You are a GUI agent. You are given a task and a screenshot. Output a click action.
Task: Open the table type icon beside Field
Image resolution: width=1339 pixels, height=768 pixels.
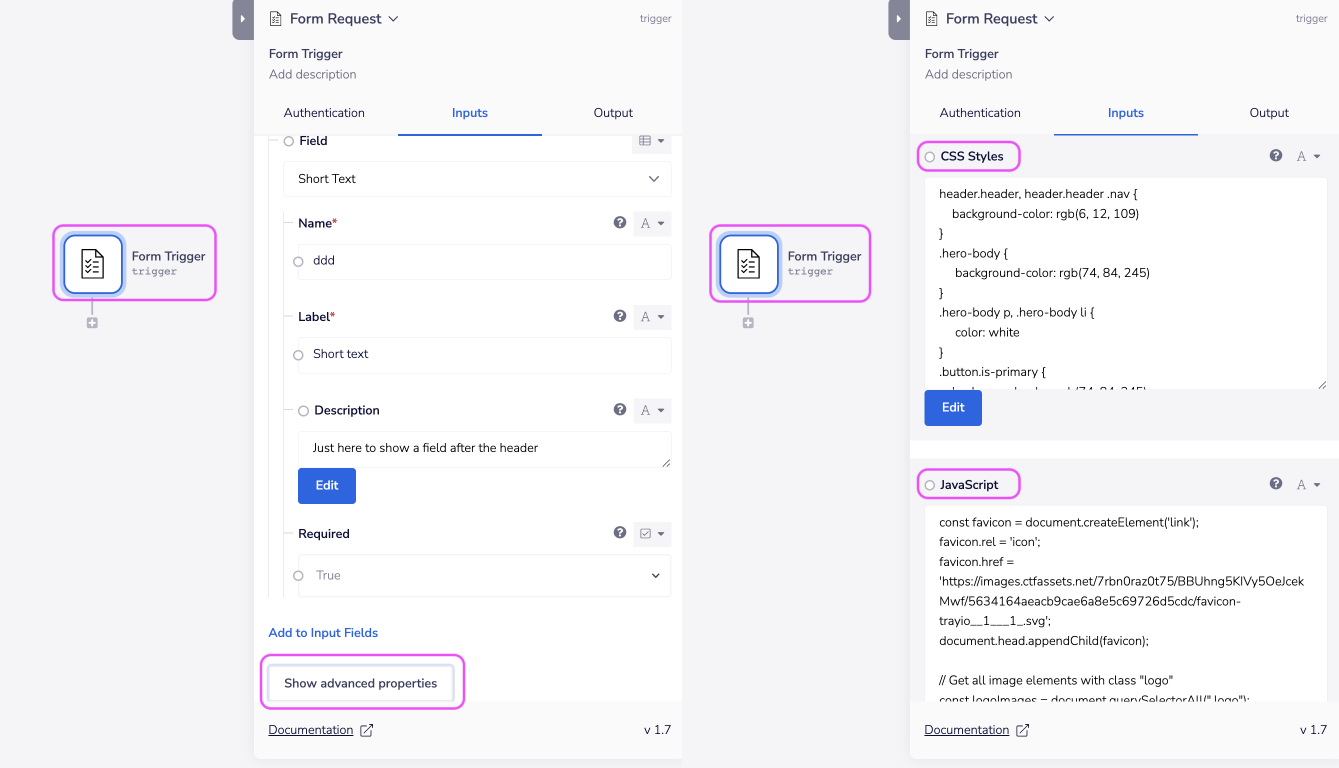coord(650,141)
